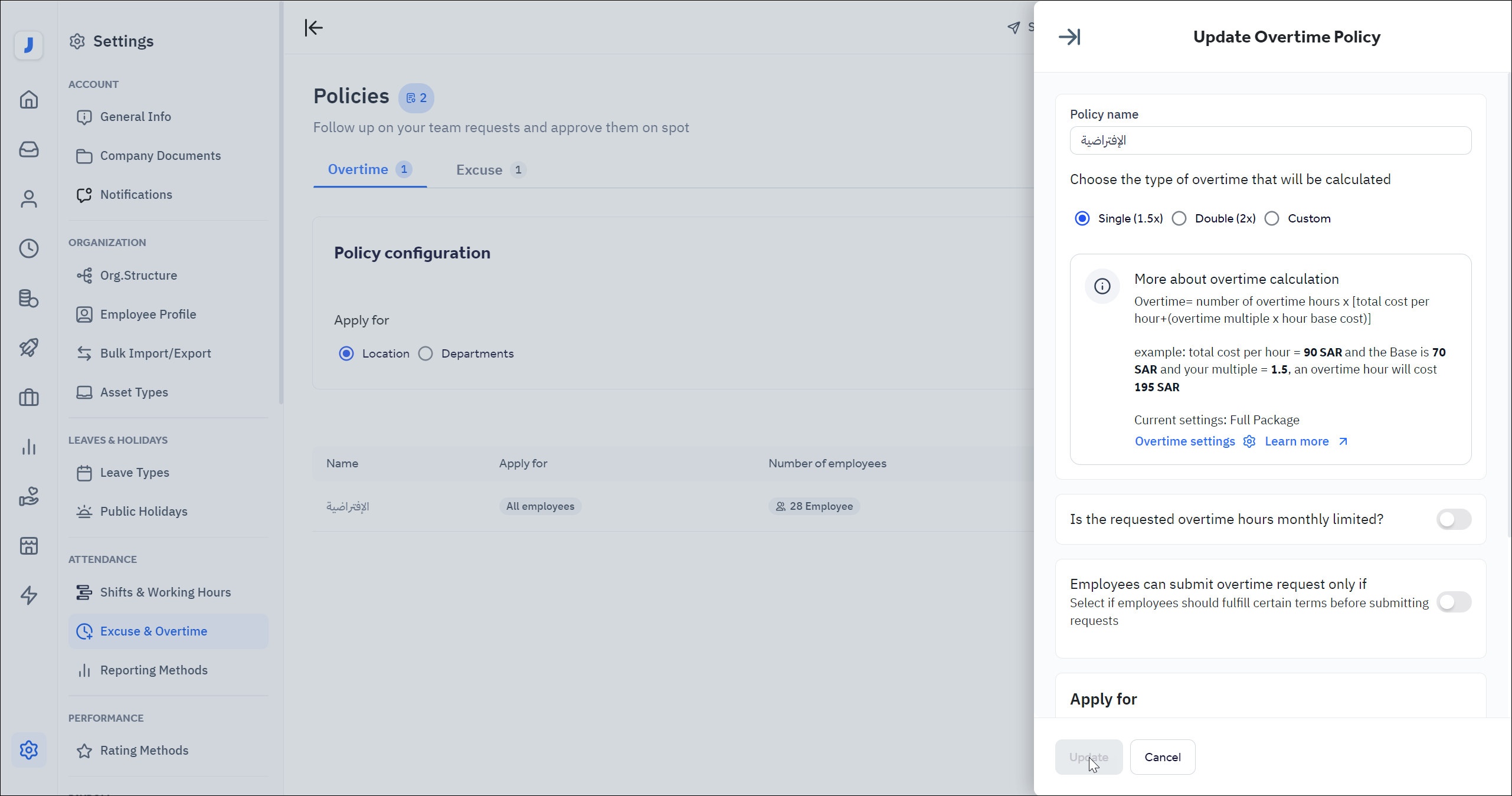The image size is (1512, 796).
Task: Open the Overtime settings link
Action: (x=1184, y=442)
